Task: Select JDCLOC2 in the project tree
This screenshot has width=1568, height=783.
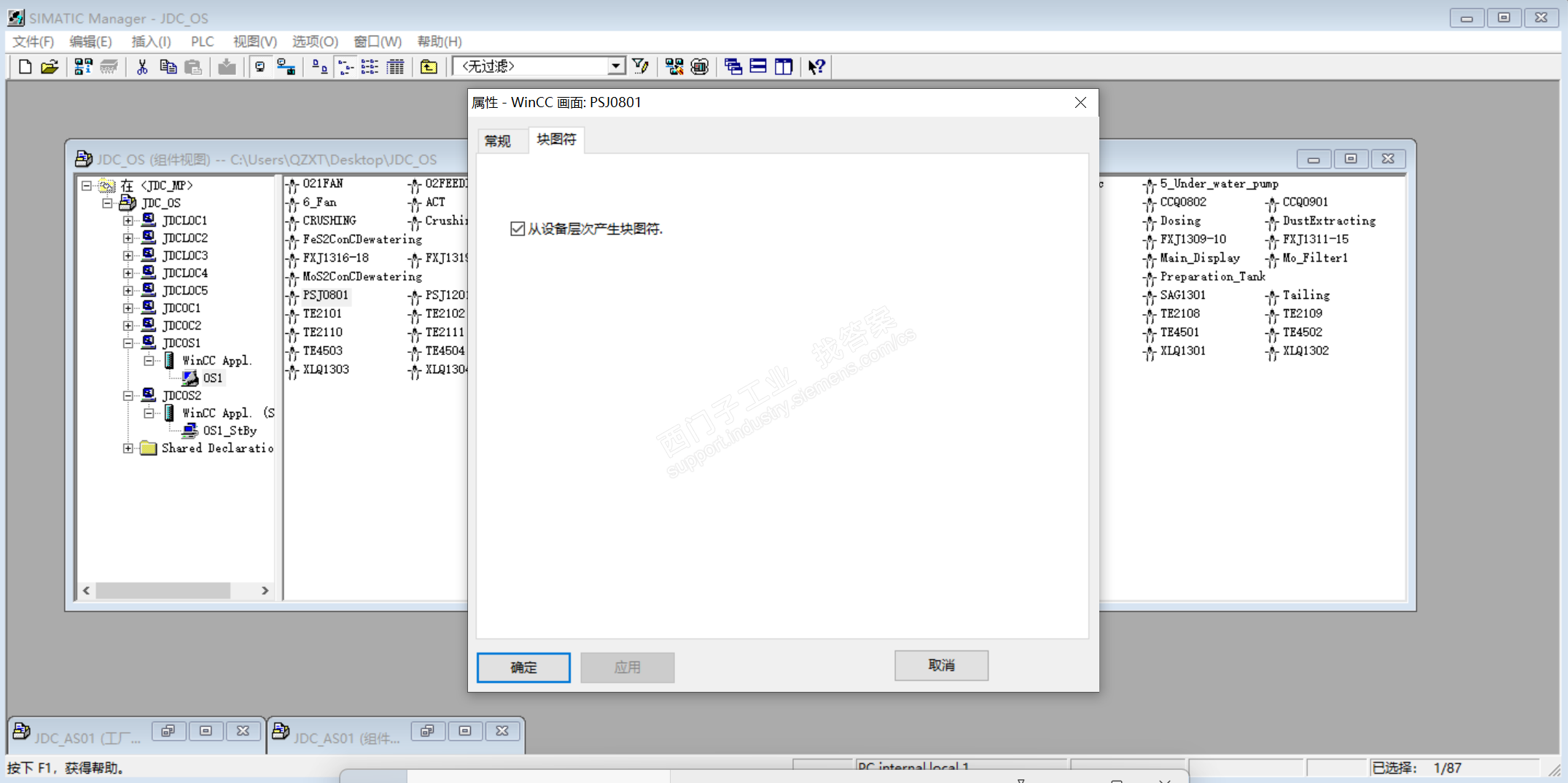Action: click(185, 238)
